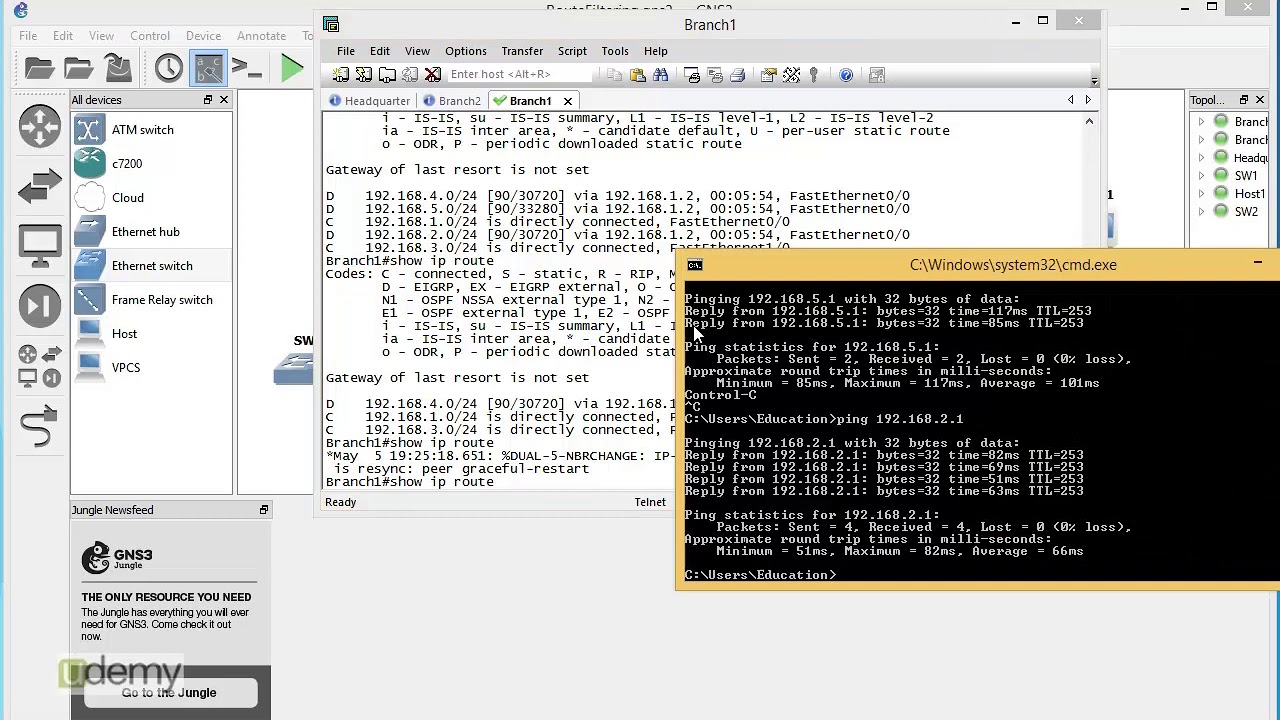
Task: Open Session Options icon
Action: pos(768,75)
